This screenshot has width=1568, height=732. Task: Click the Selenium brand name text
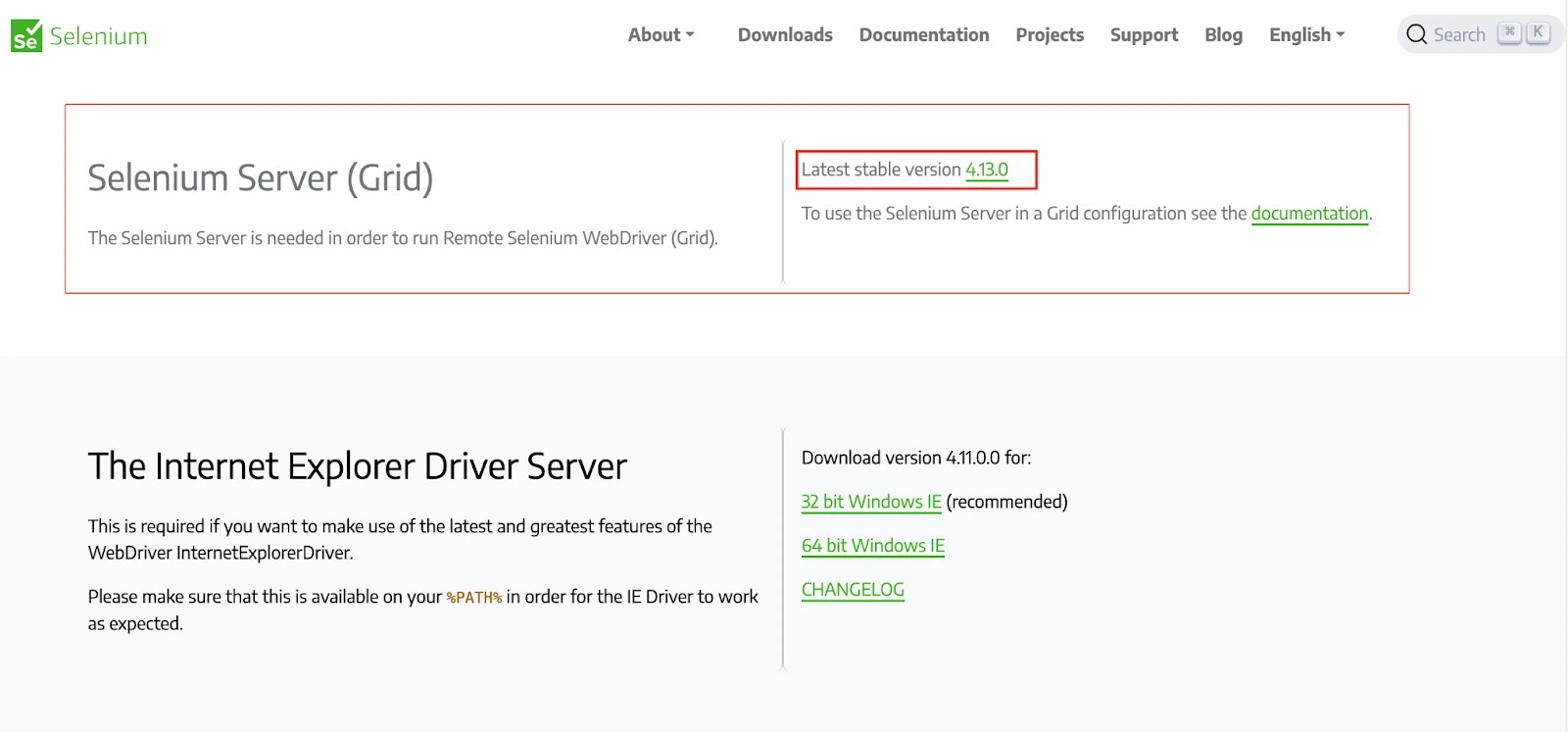[98, 36]
